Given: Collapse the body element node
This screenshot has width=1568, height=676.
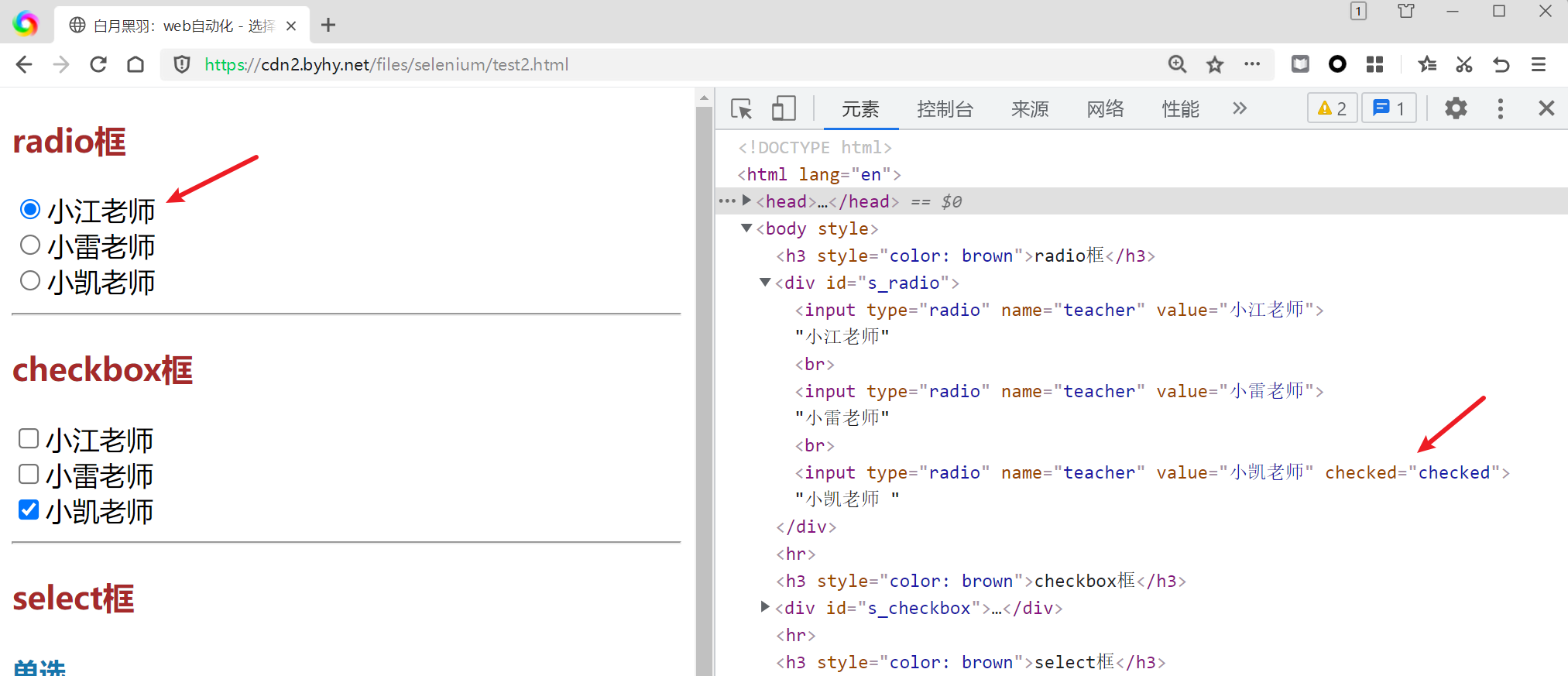Looking at the screenshot, I should [746, 228].
